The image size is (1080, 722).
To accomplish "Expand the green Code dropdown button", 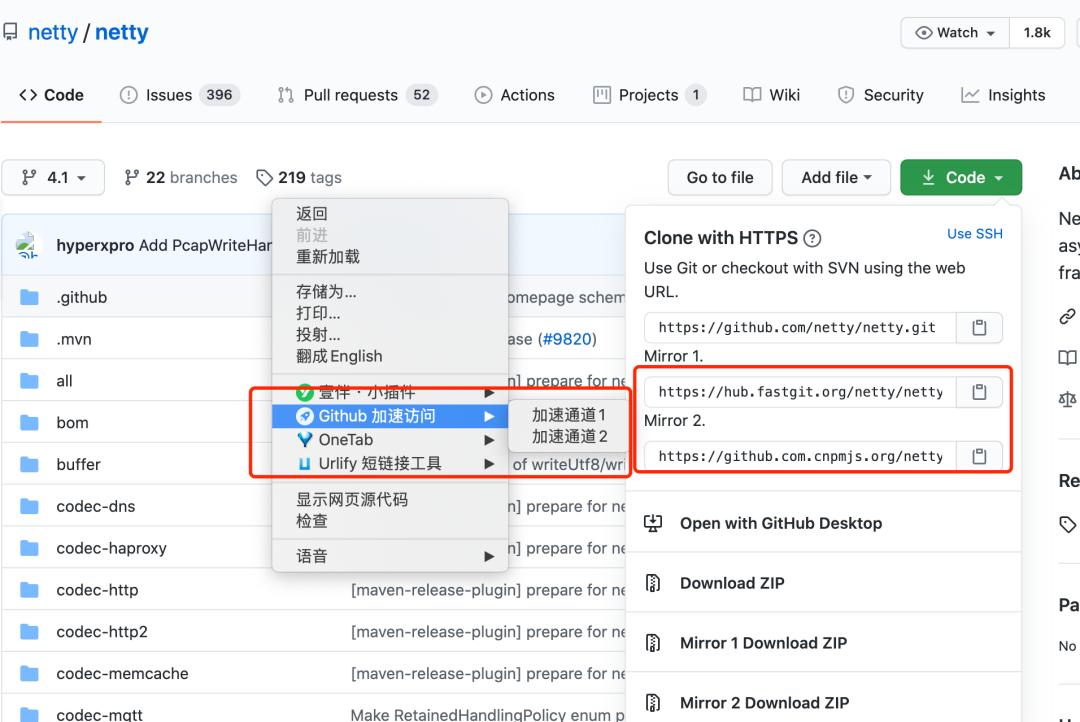I will (x=960, y=176).
